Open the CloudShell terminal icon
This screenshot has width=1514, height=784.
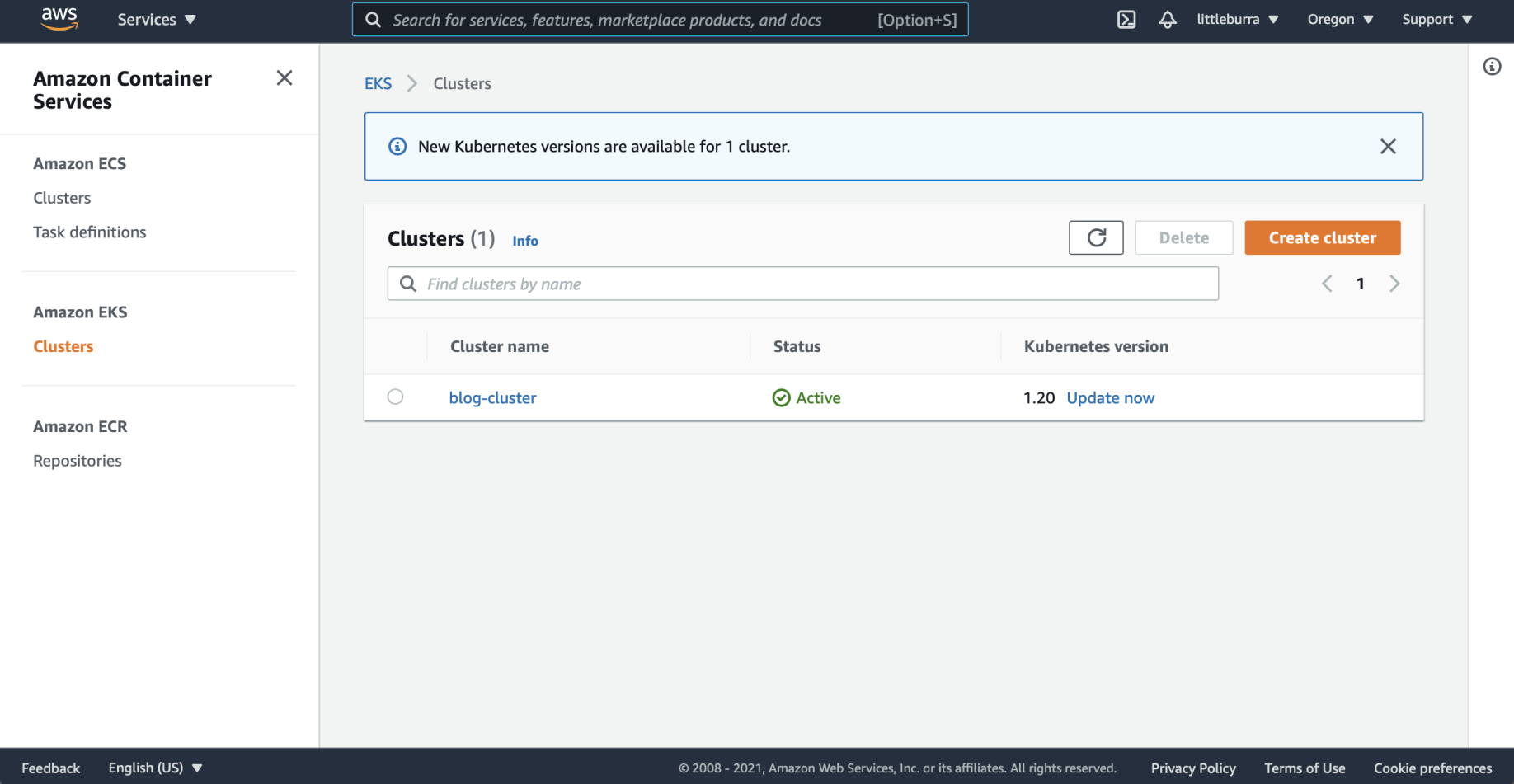tap(1126, 20)
